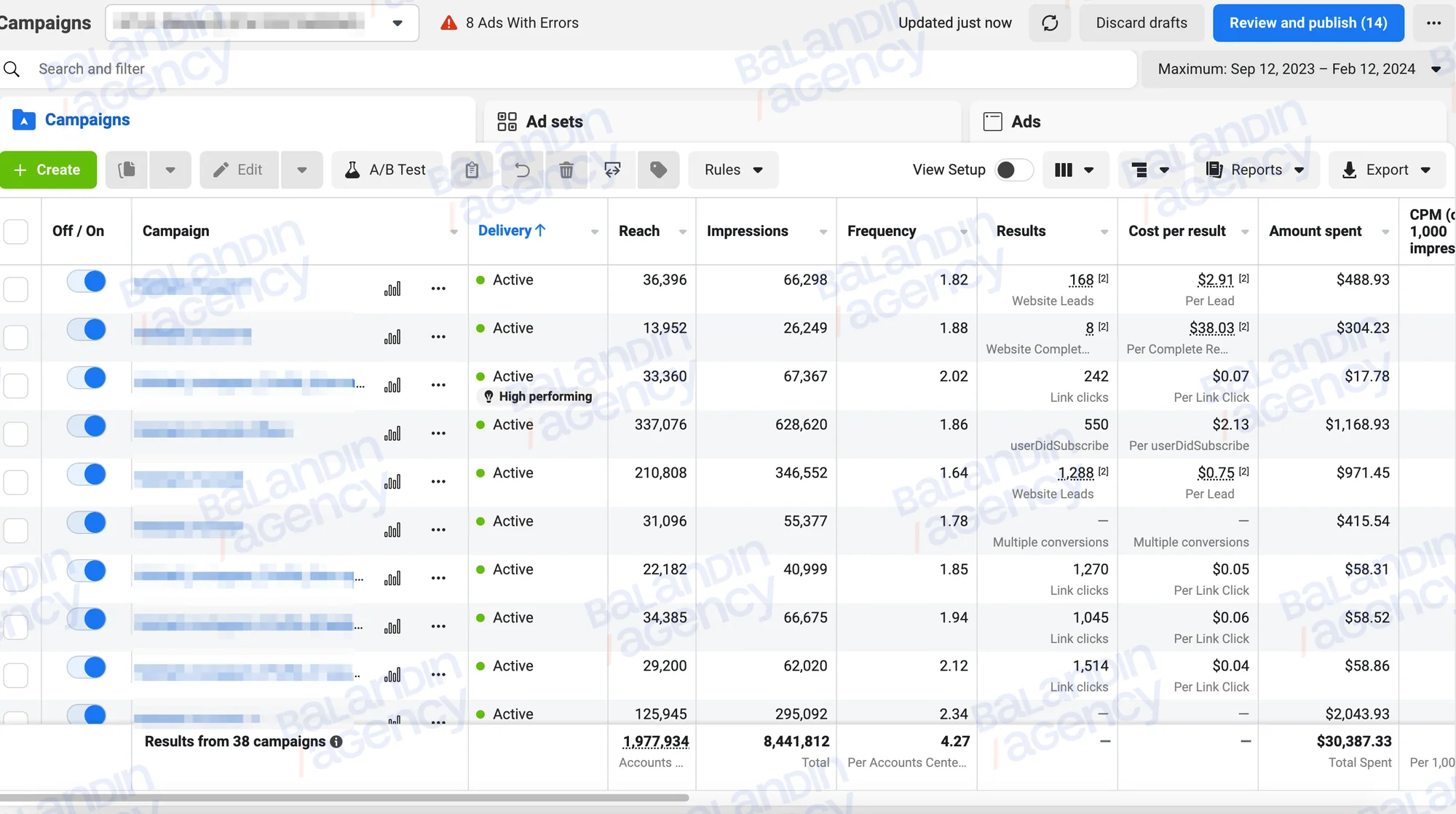Click the horizontal scrollbar at bottom
Viewport: 1456px width, 814px height.
coord(344,798)
